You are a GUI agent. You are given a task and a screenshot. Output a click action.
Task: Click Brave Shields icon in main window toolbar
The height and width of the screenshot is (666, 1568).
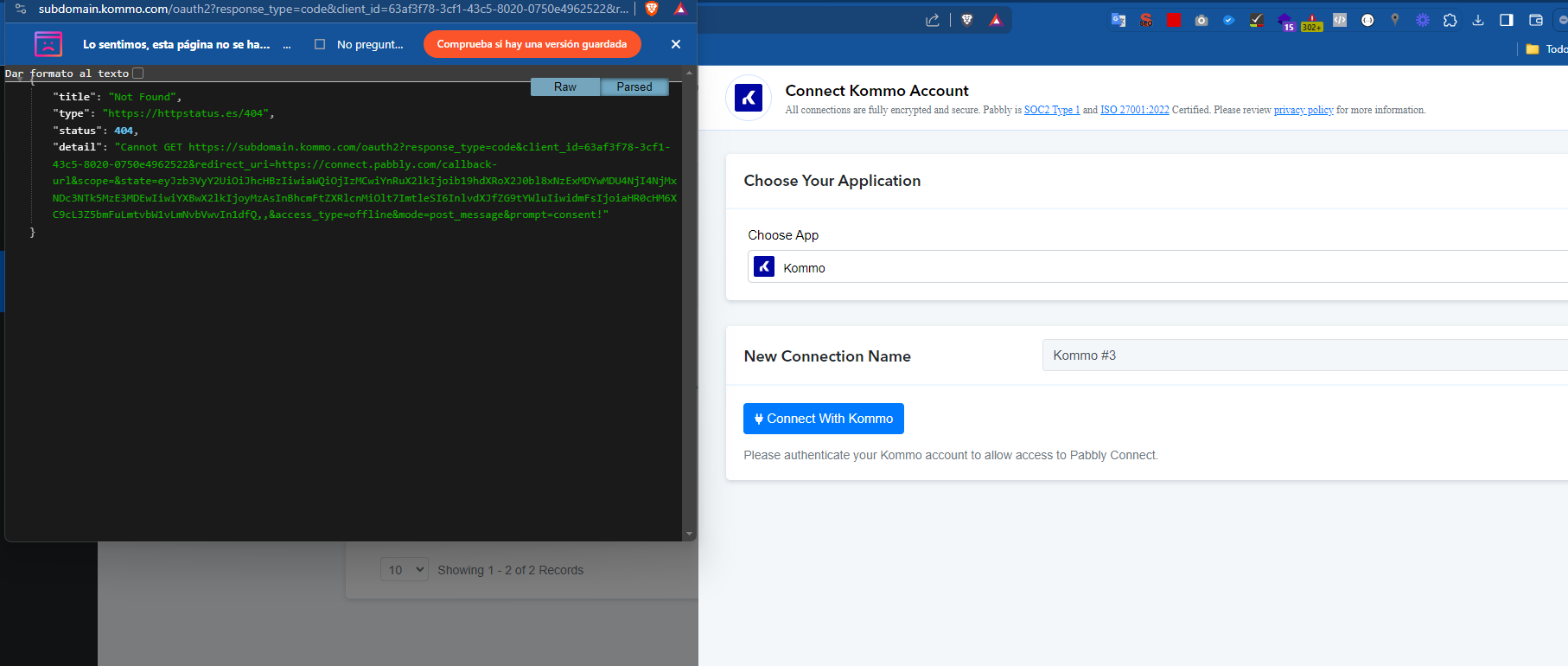click(967, 20)
